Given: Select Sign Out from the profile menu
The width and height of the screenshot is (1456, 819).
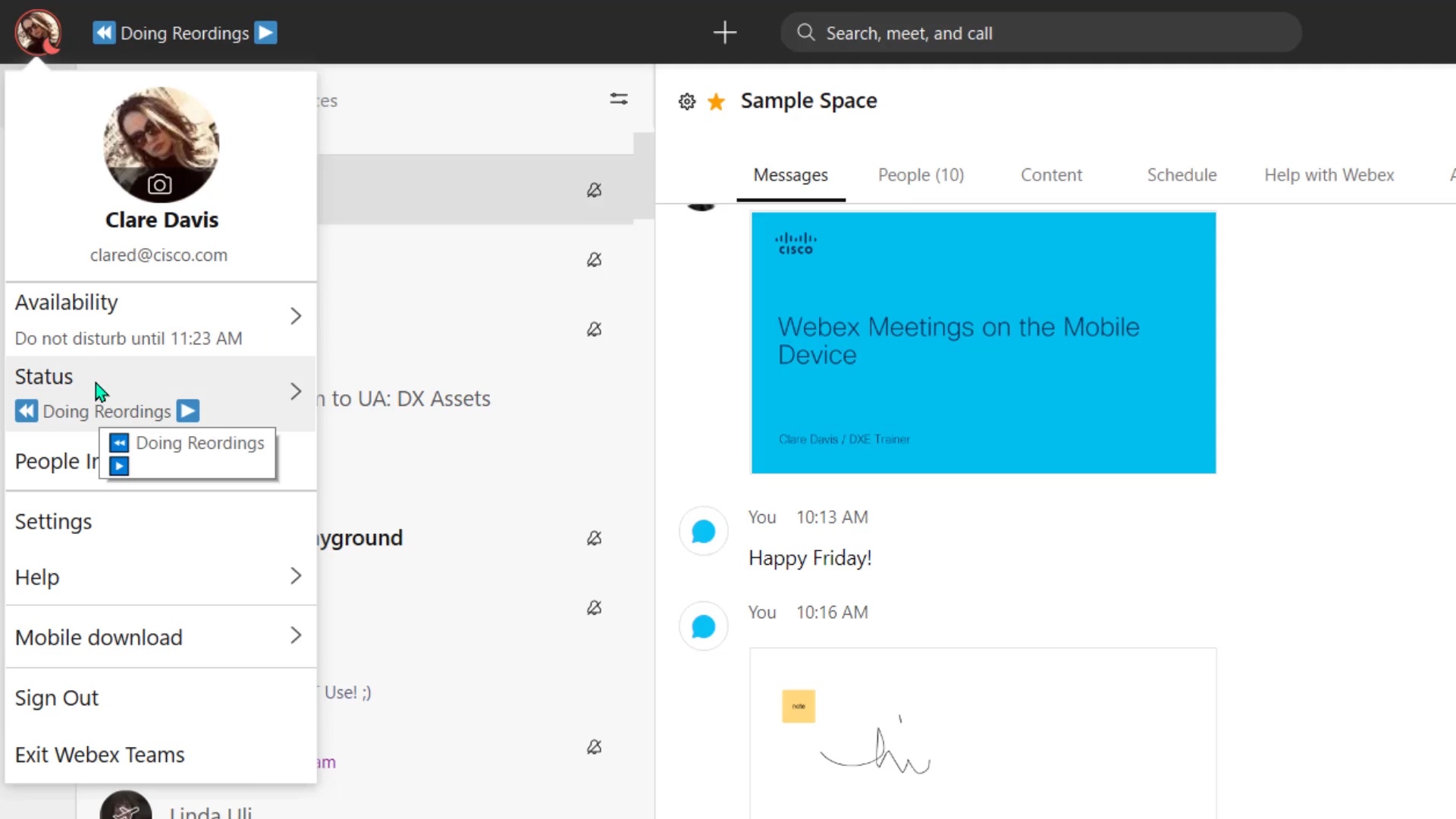Looking at the screenshot, I should coord(57,698).
